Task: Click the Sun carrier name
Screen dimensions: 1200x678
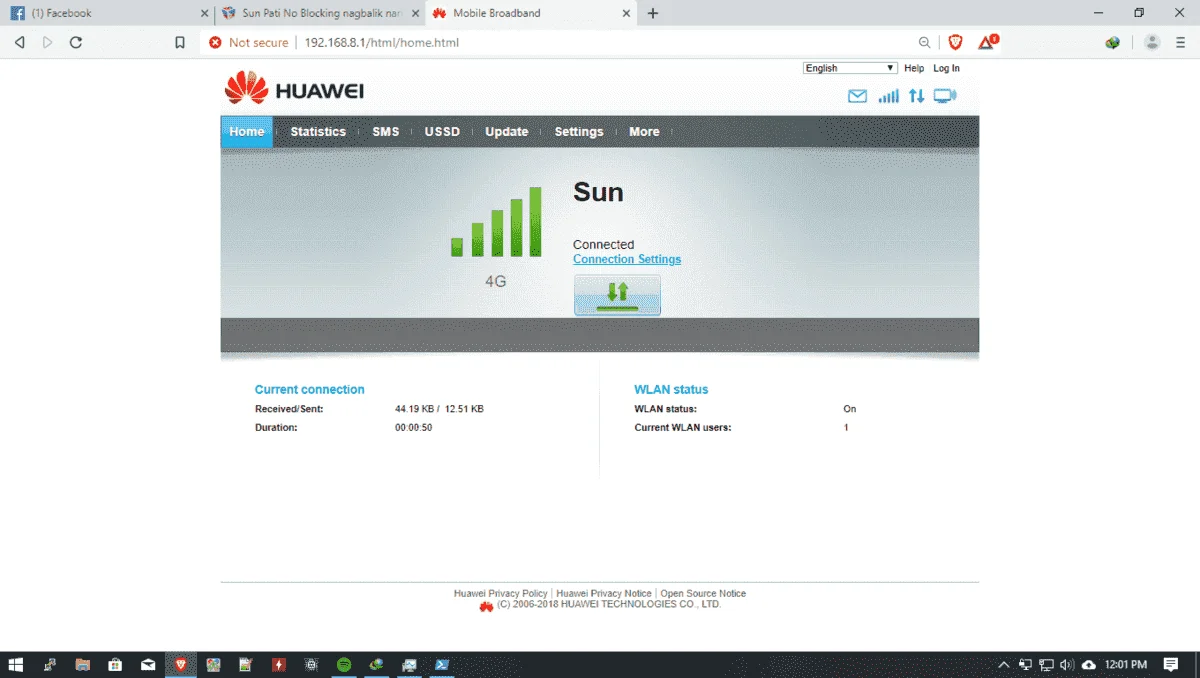Action: [598, 192]
